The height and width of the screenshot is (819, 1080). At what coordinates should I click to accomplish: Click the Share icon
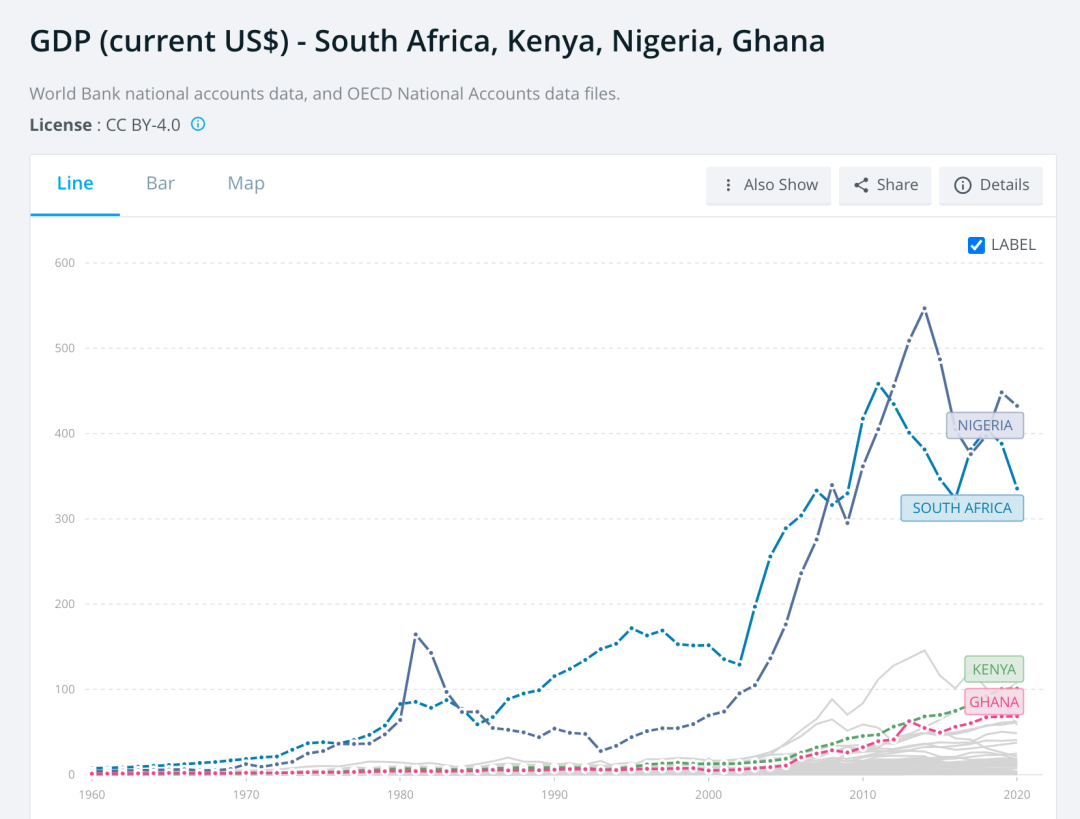861,185
